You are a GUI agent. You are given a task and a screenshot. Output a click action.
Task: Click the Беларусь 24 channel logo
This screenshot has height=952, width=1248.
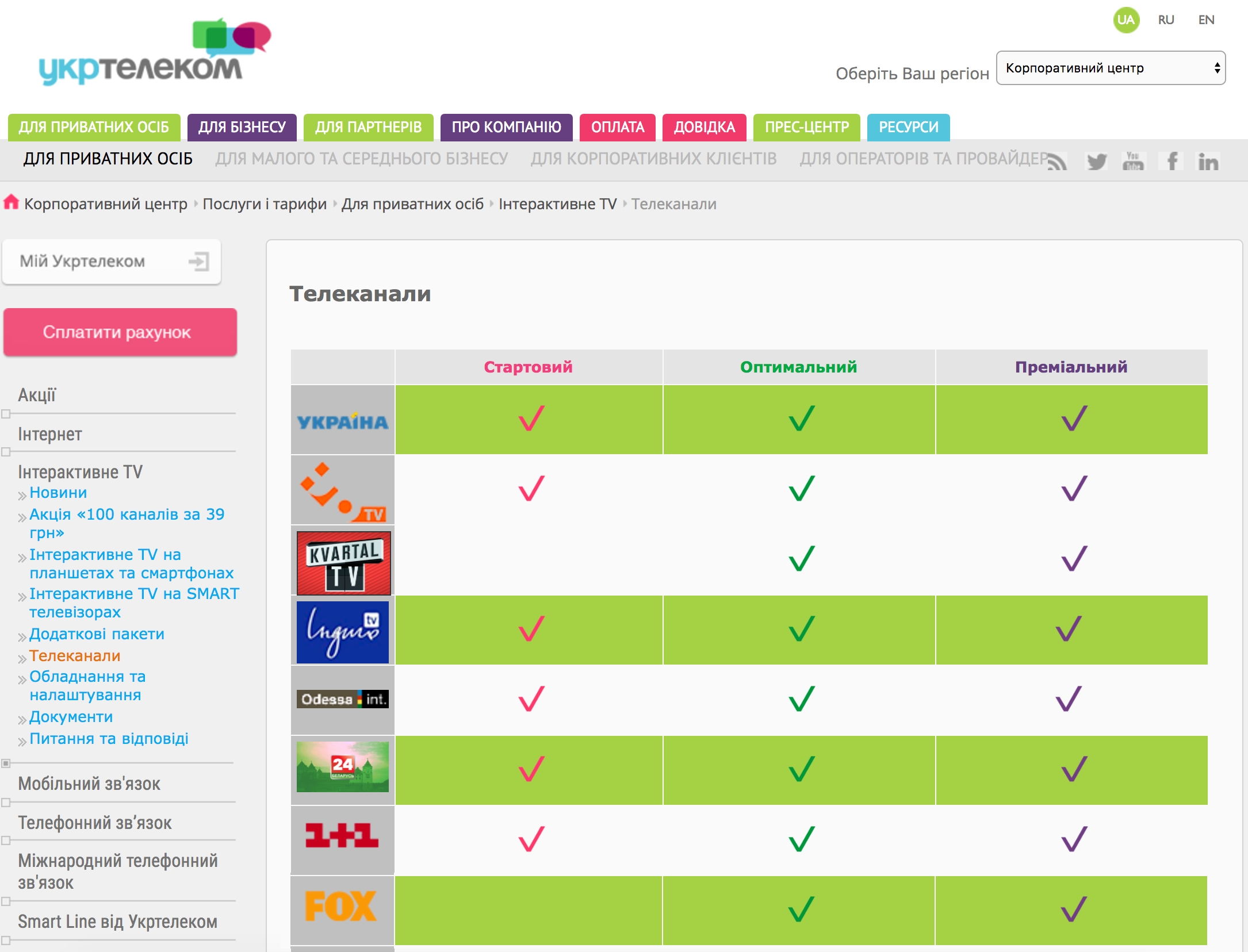pos(343,767)
